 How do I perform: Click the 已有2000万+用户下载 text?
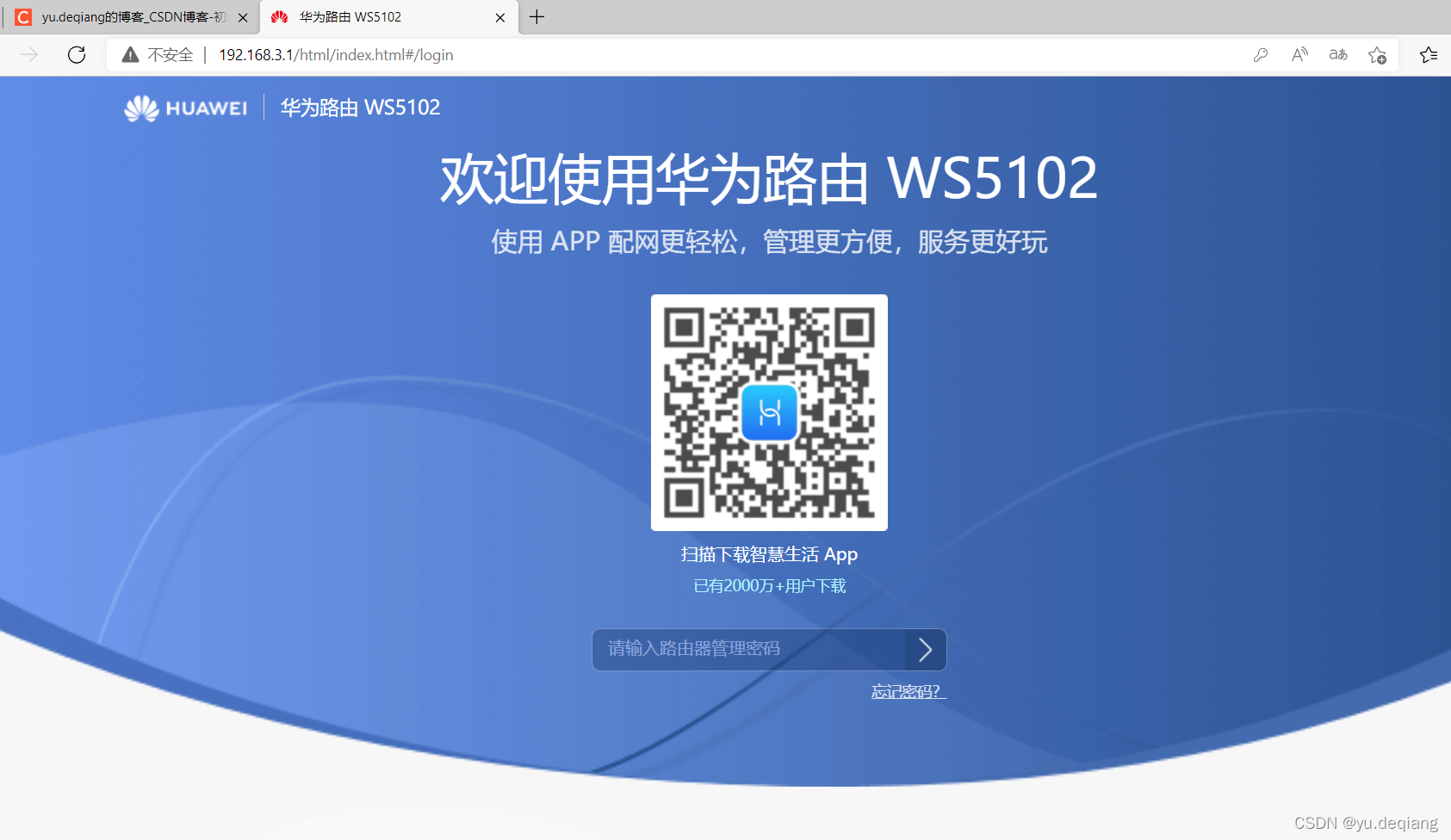tap(770, 586)
